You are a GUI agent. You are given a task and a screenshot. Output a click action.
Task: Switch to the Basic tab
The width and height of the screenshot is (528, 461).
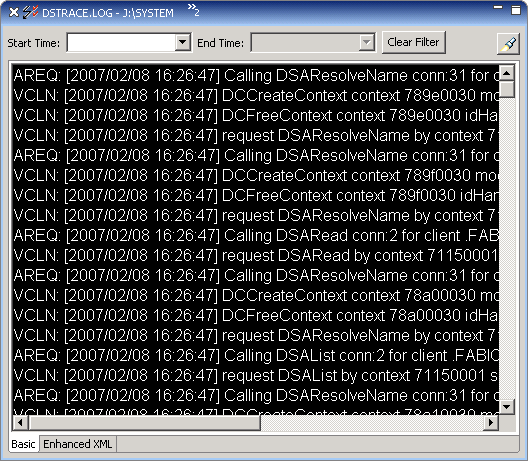23,444
